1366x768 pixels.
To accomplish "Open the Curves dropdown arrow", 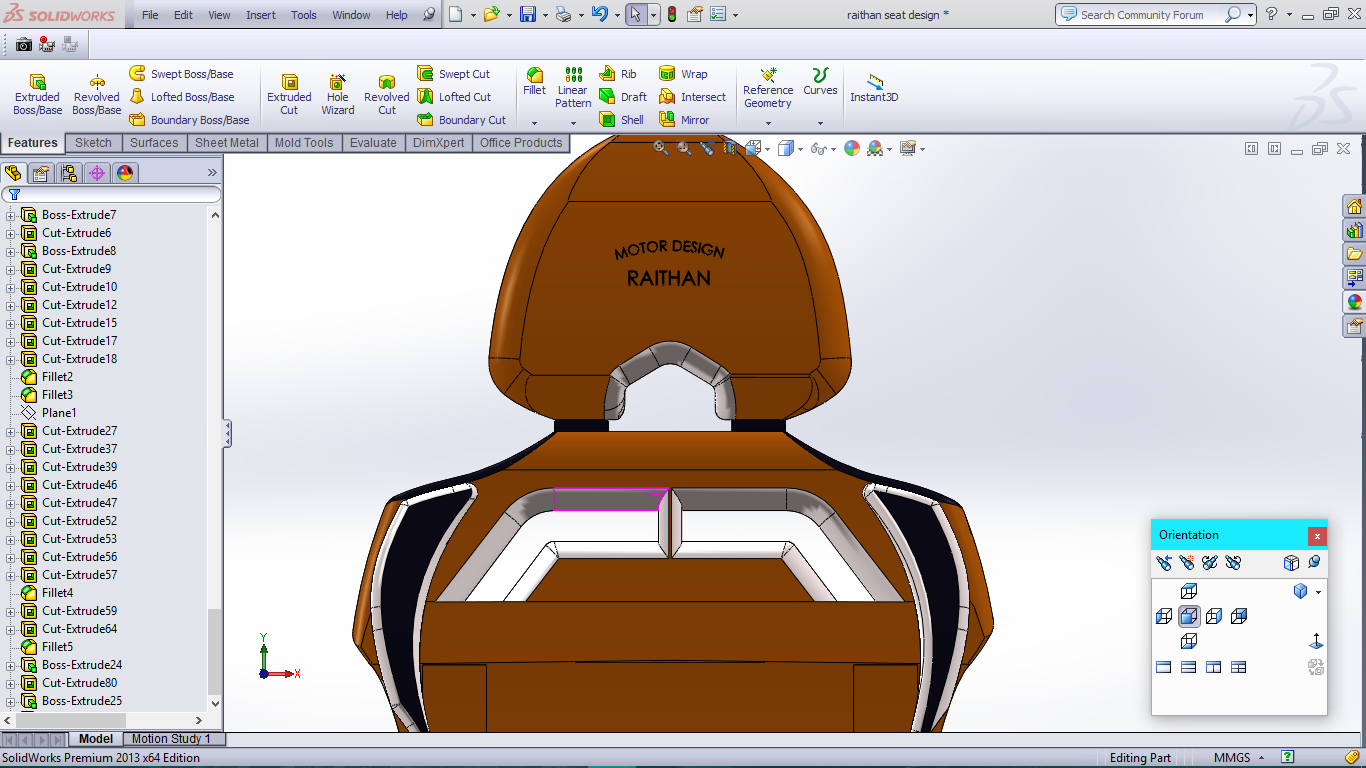I will click(x=820, y=123).
